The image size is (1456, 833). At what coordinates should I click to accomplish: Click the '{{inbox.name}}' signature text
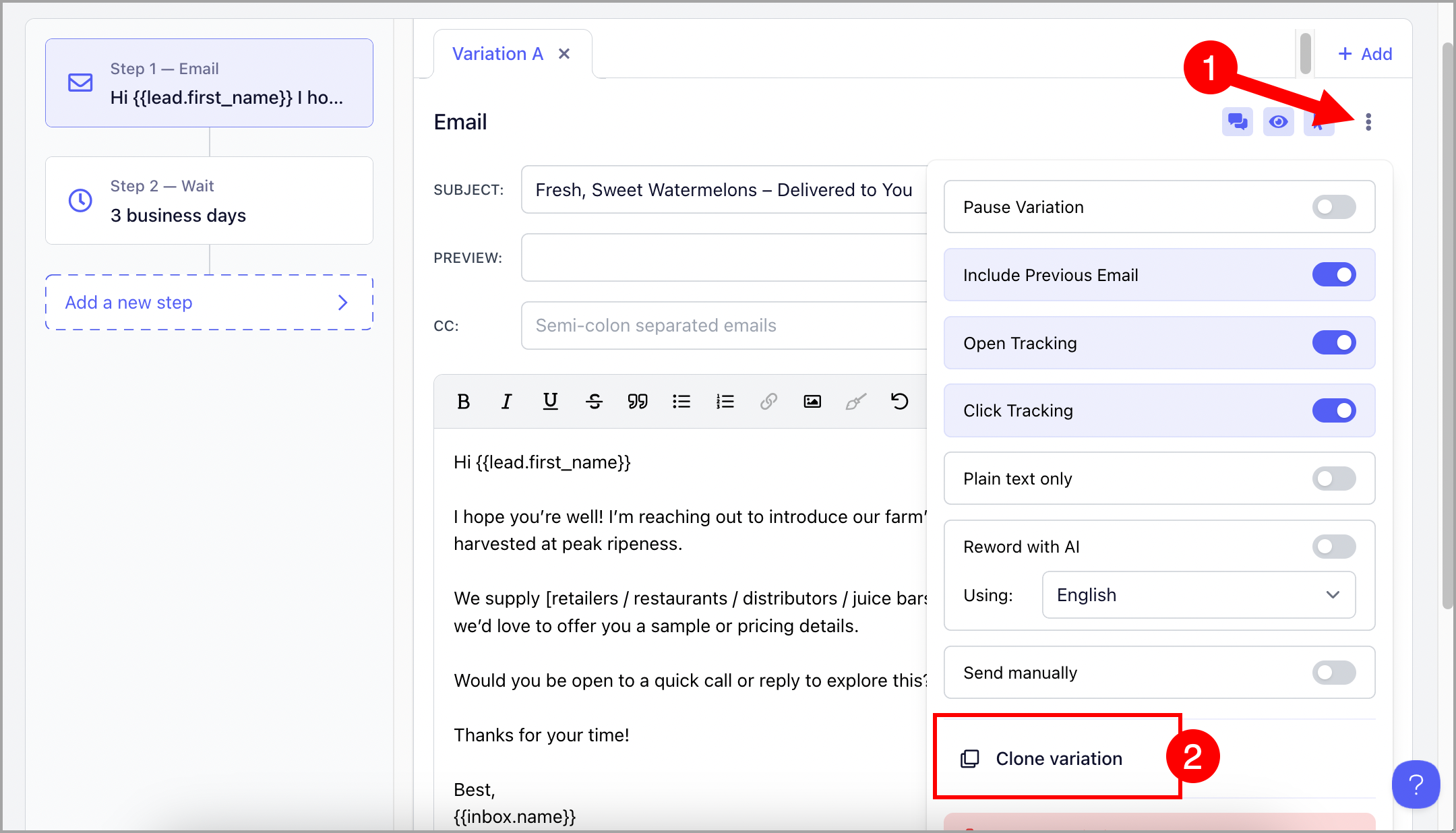tap(515, 817)
